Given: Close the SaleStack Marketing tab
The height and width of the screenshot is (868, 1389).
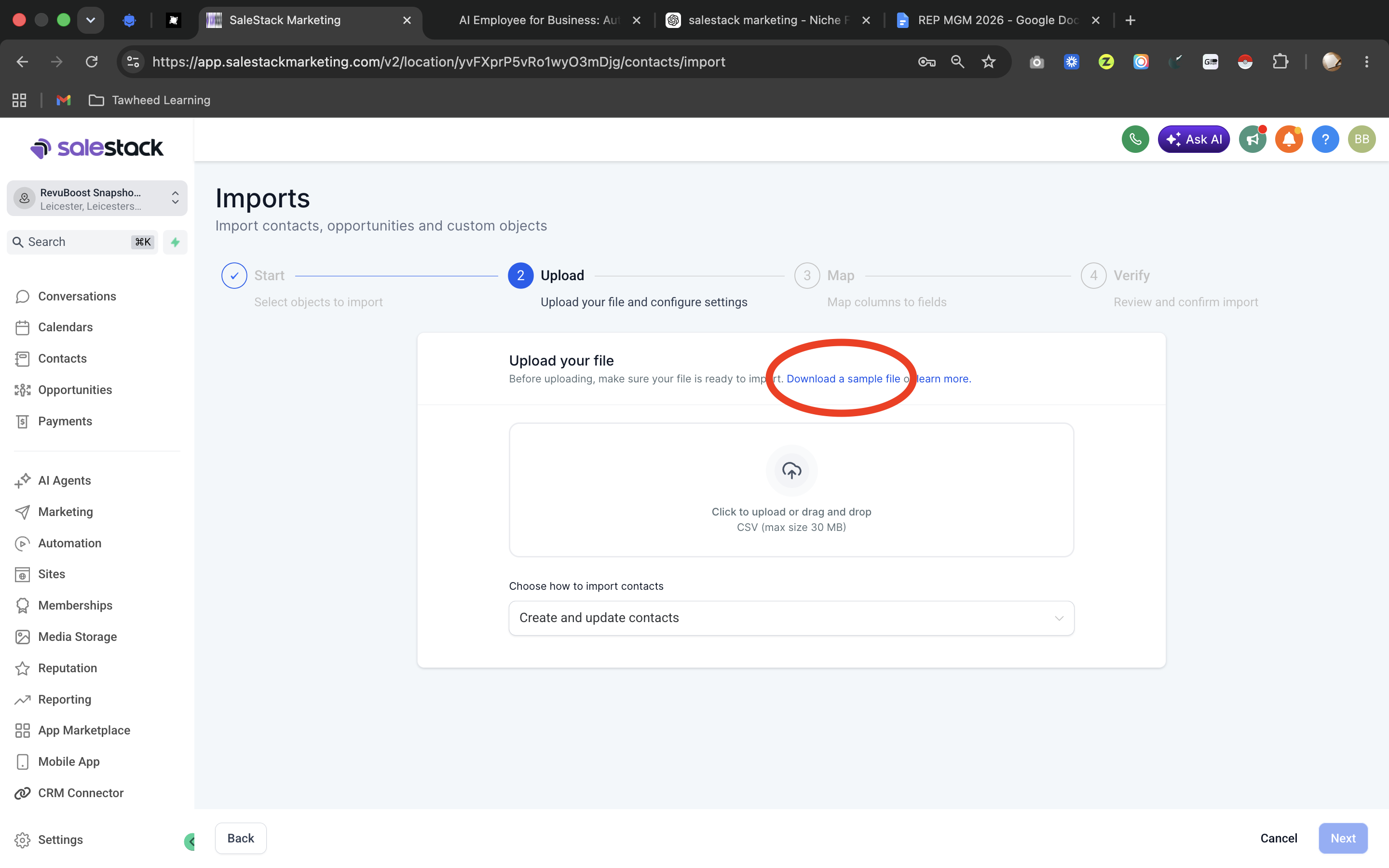Looking at the screenshot, I should (407, 21).
